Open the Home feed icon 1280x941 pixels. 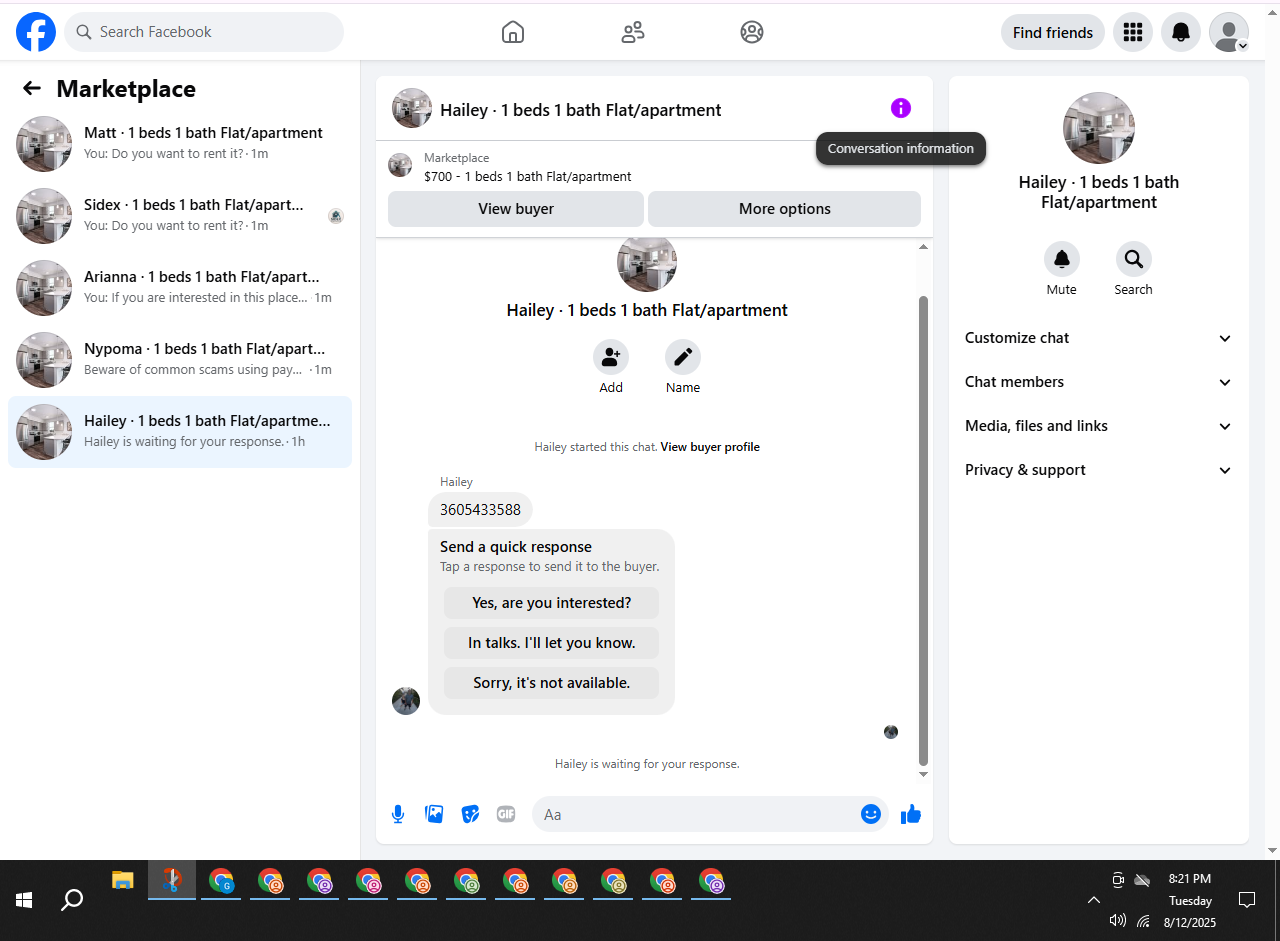coord(512,32)
